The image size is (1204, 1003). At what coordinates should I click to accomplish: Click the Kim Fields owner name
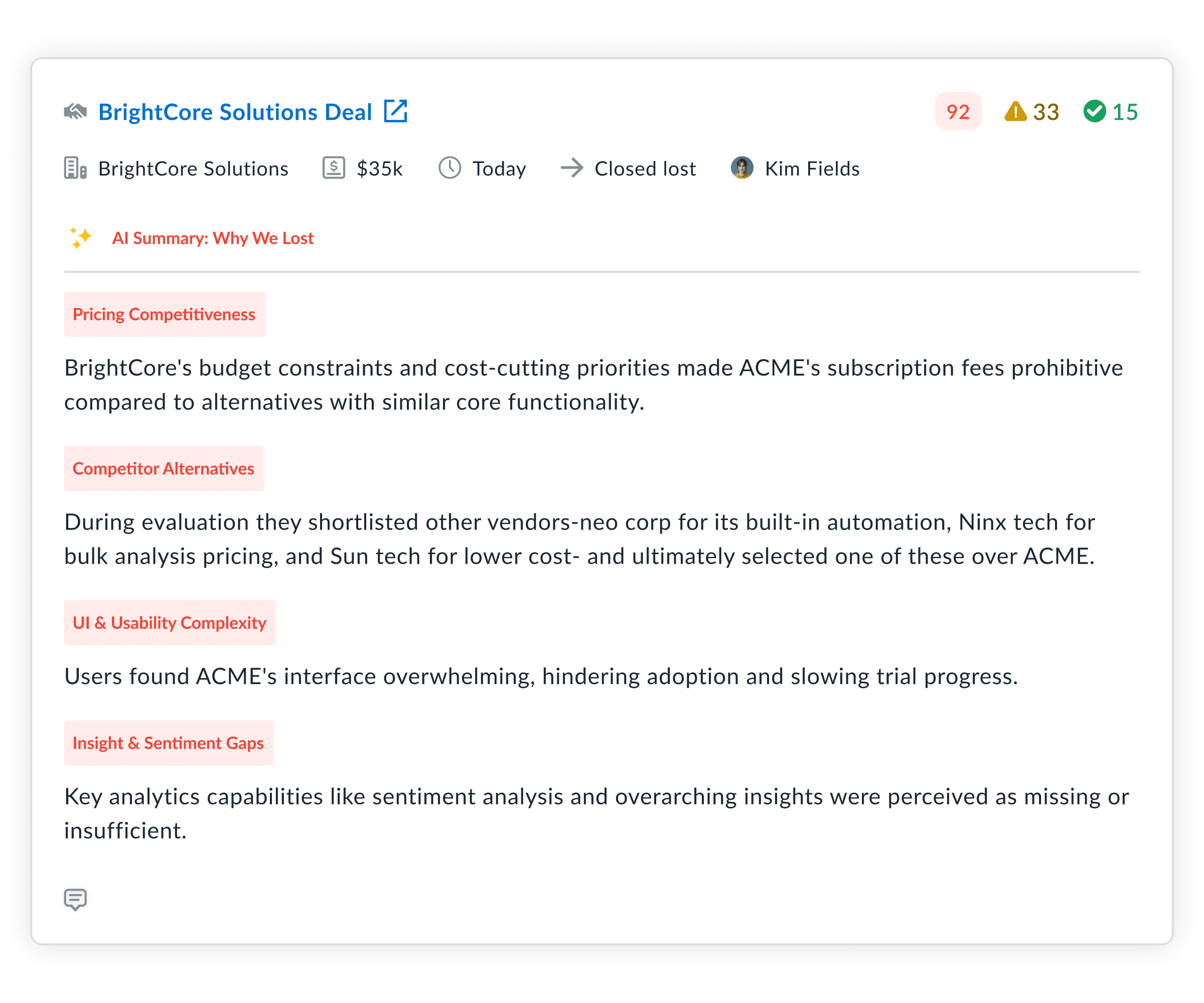pos(812,169)
